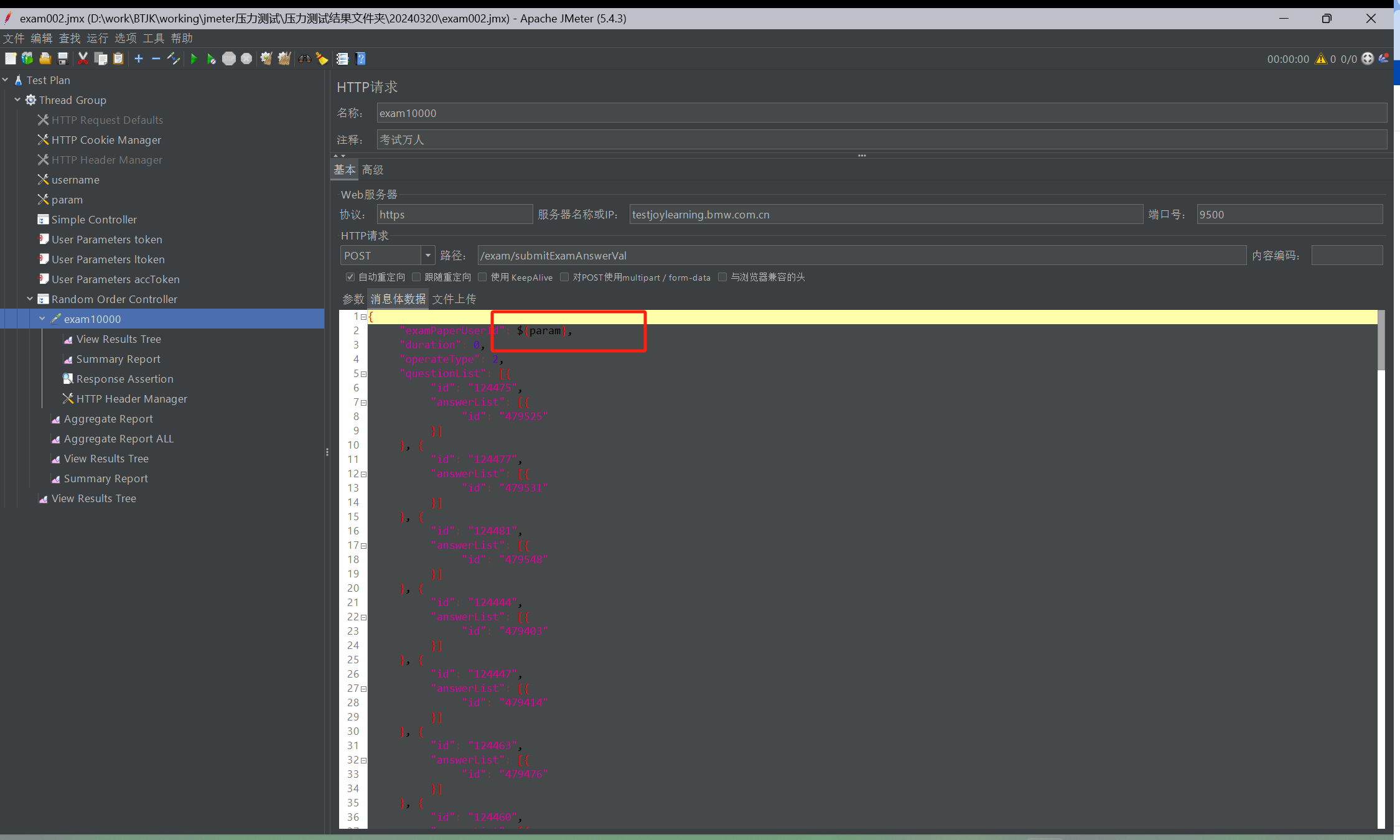This screenshot has width=1400, height=840.
Task: Open the Function Helper list icon
Action: [x=342, y=58]
